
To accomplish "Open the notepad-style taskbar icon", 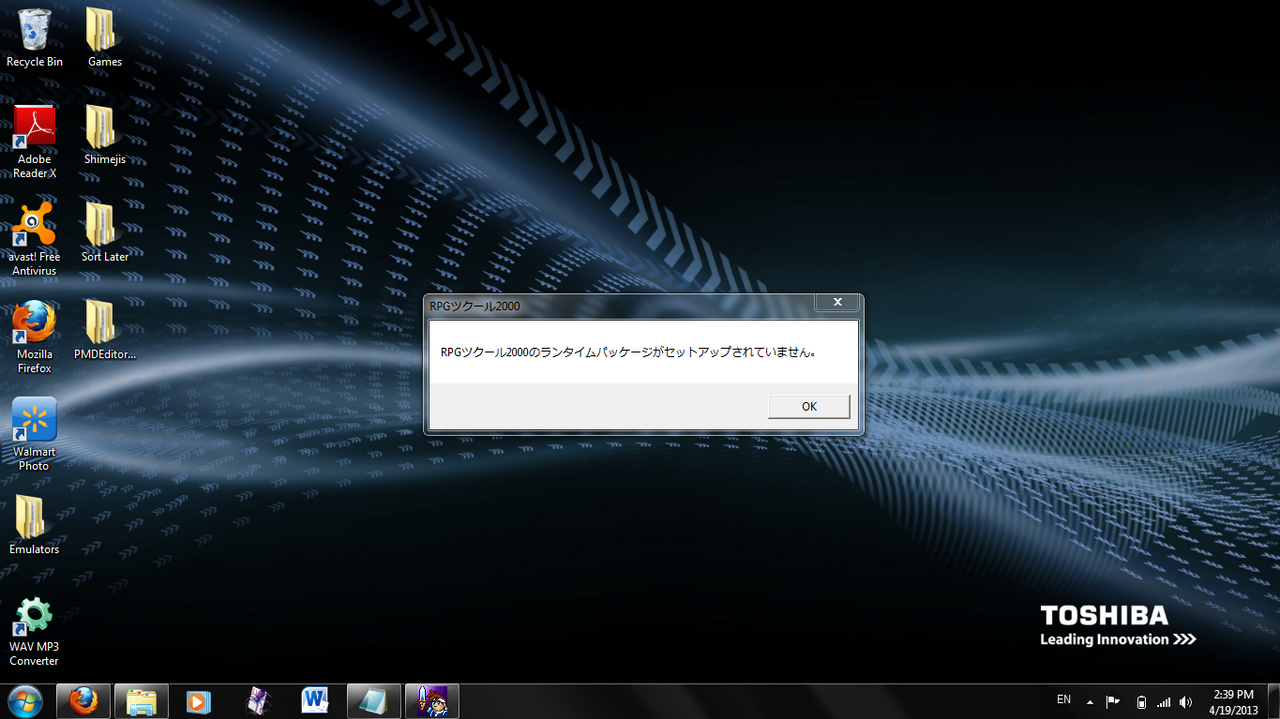I will click(373, 702).
